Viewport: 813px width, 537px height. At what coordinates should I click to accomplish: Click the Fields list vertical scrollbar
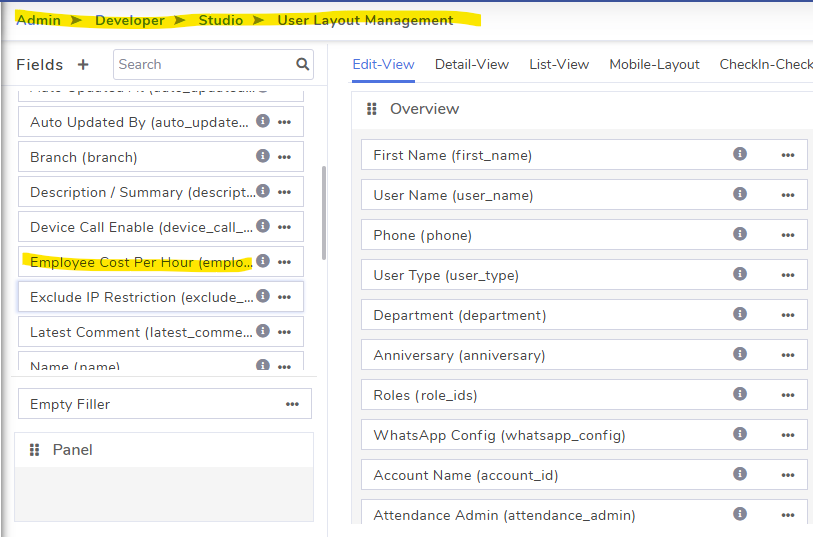point(324,213)
